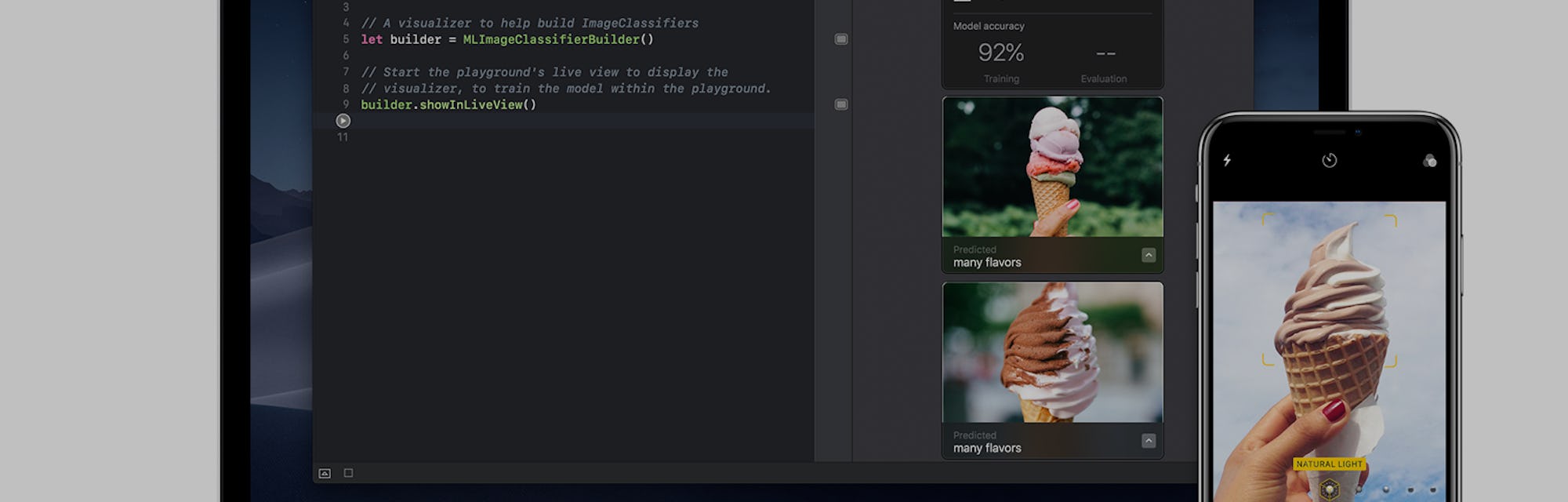Screen dimensions: 1568x502
Task: Click the comment ending within the playground.
Action: tap(566, 89)
